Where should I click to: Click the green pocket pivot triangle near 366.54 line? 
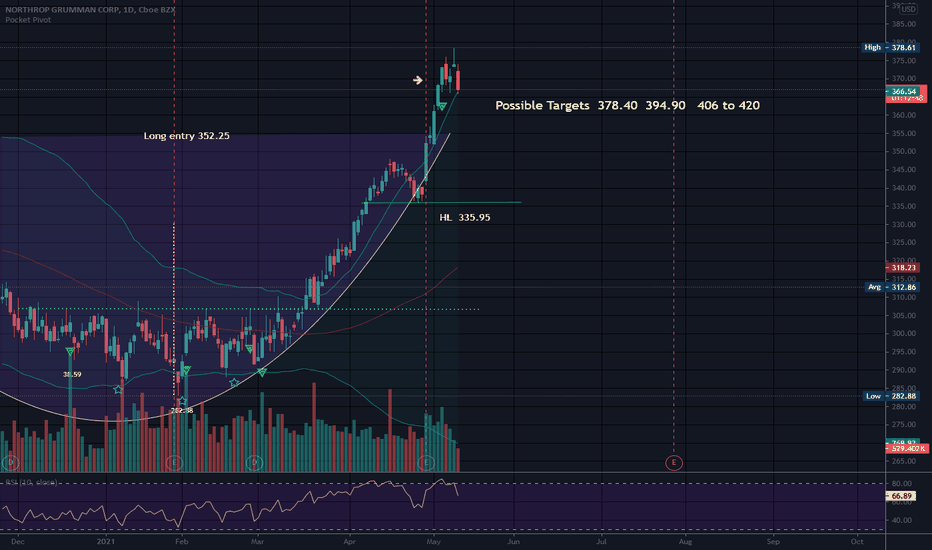pyautogui.click(x=442, y=106)
